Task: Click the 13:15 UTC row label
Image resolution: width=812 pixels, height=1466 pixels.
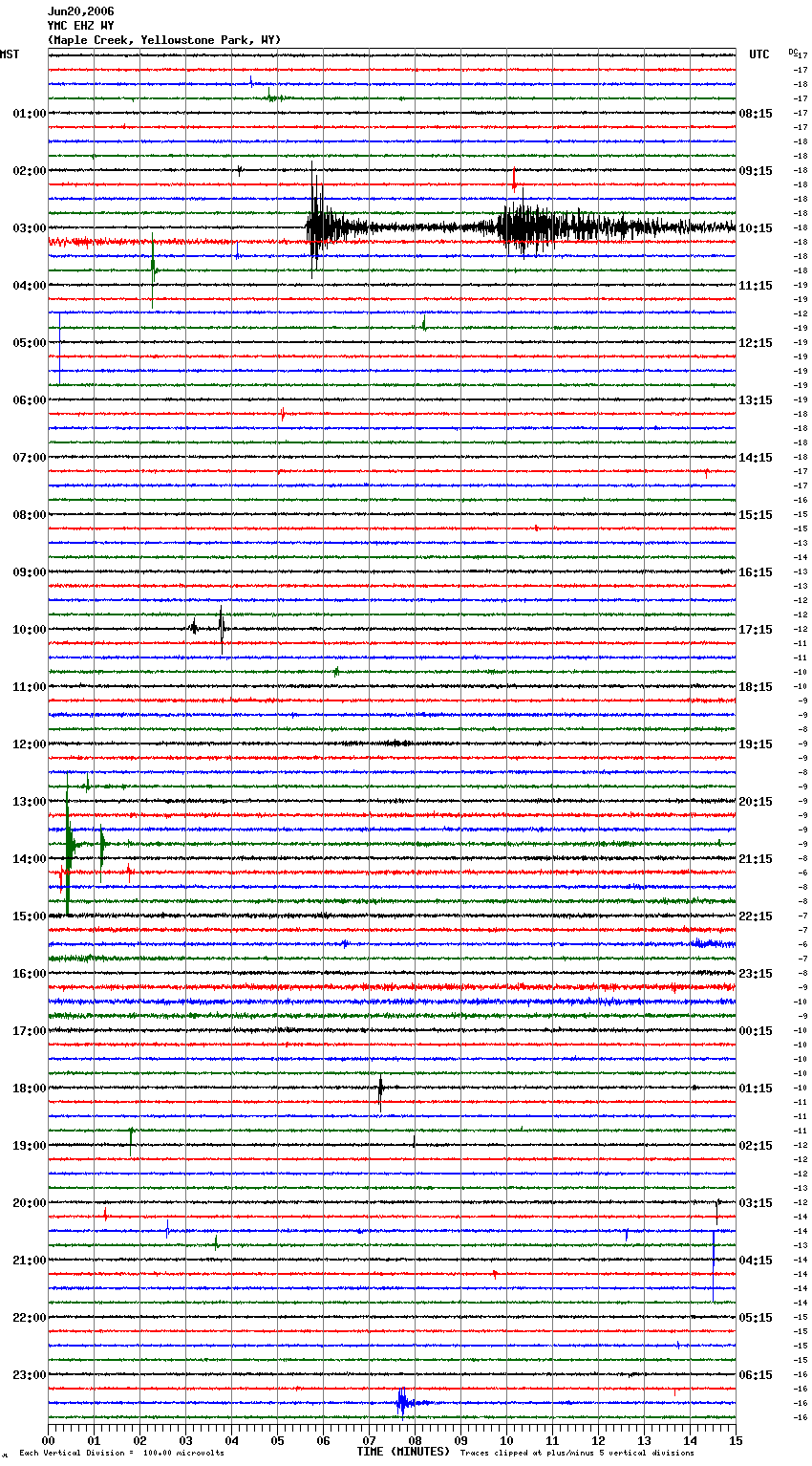Action: coord(756,400)
